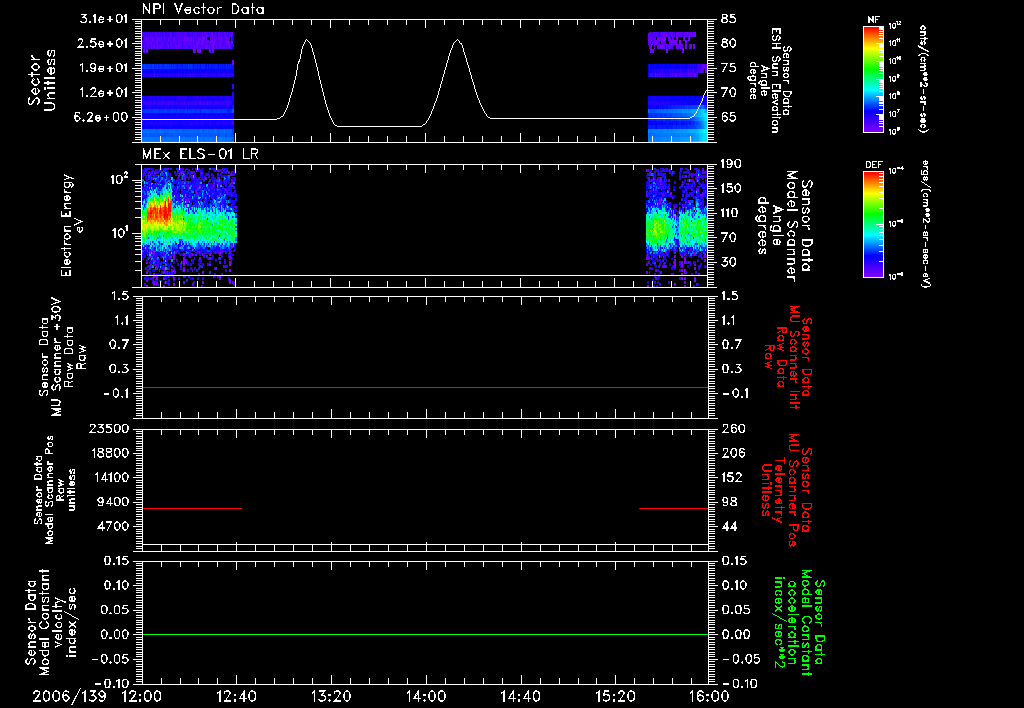1024x708 pixels.
Task: Click the right-side NPI sector data block
Action: (678, 86)
